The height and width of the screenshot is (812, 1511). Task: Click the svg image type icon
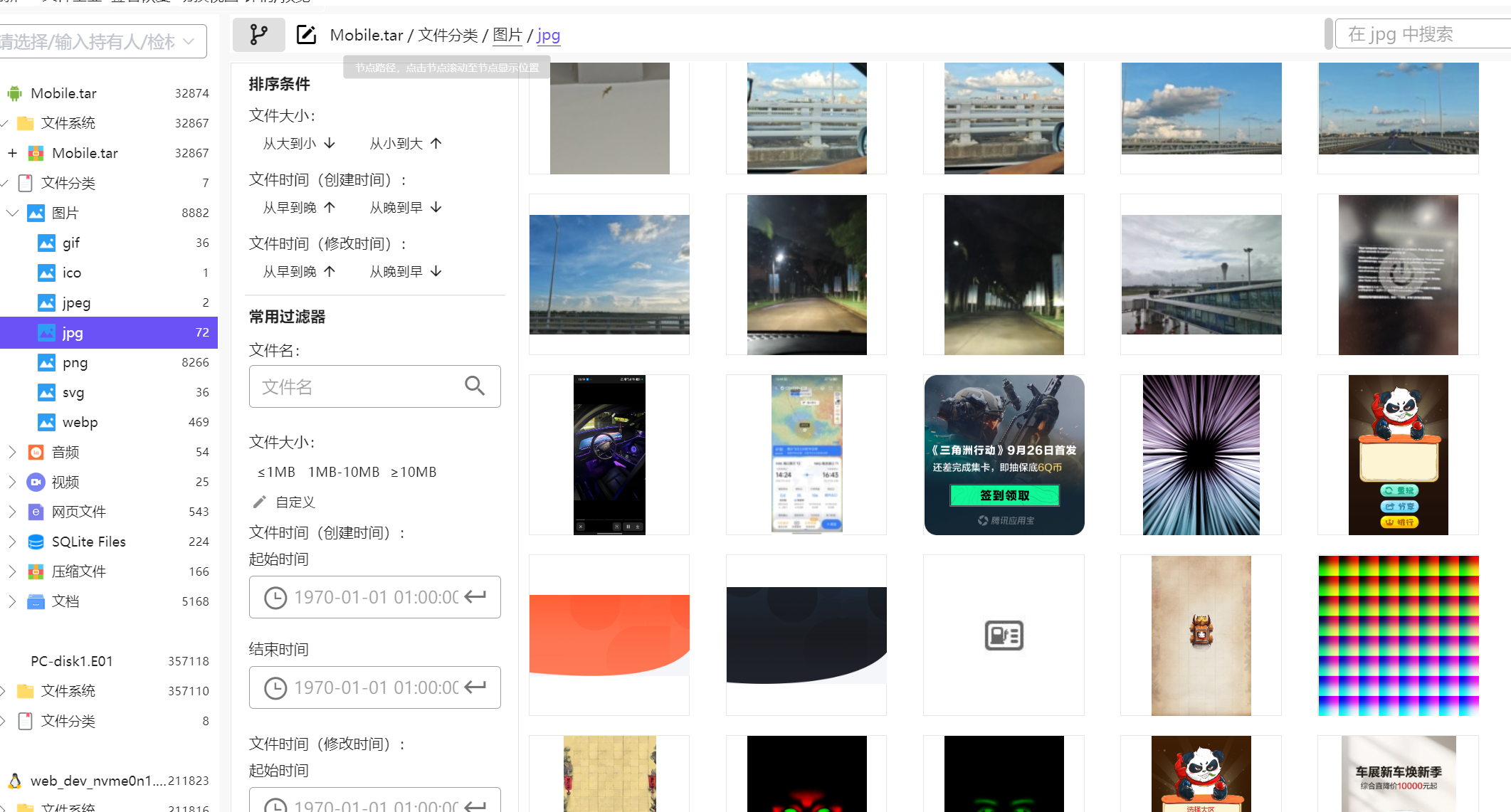point(46,392)
